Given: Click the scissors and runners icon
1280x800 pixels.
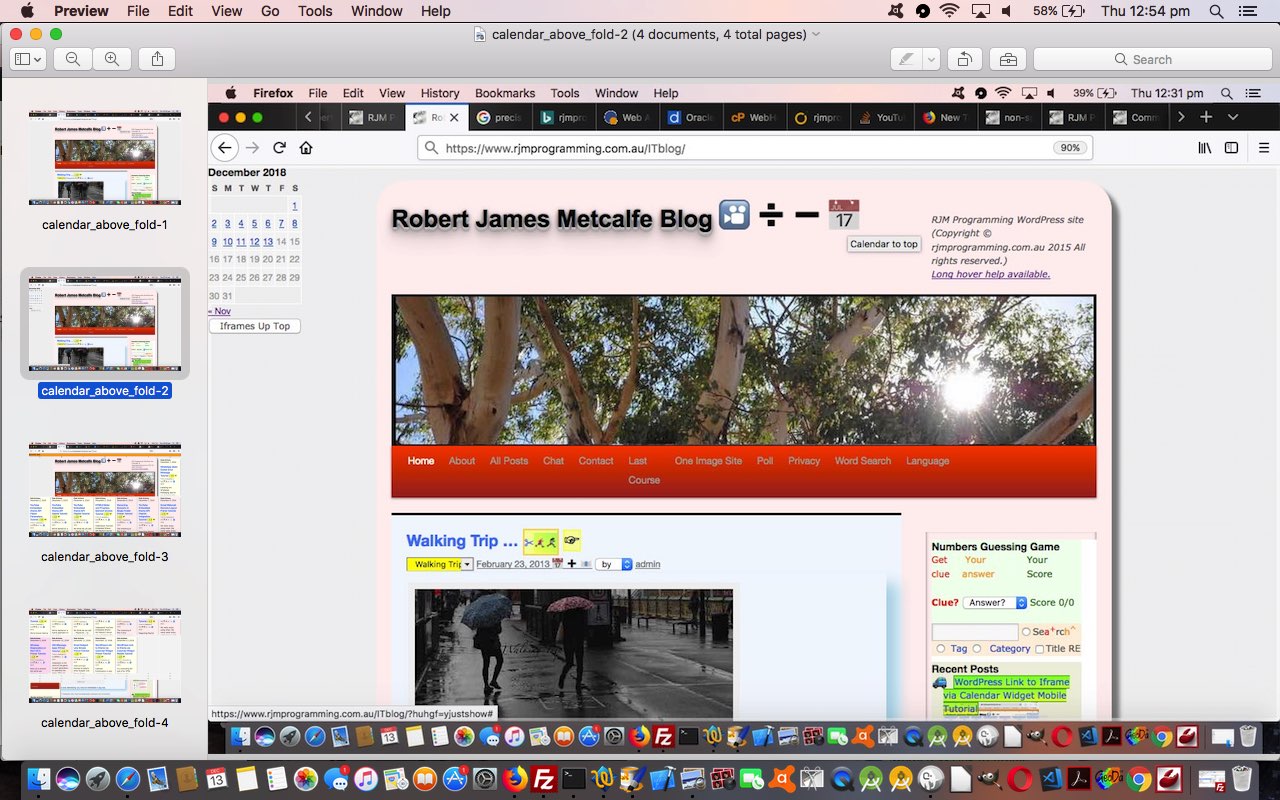Looking at the screenshot, I should pyautogui.click(x=541, y=542).
